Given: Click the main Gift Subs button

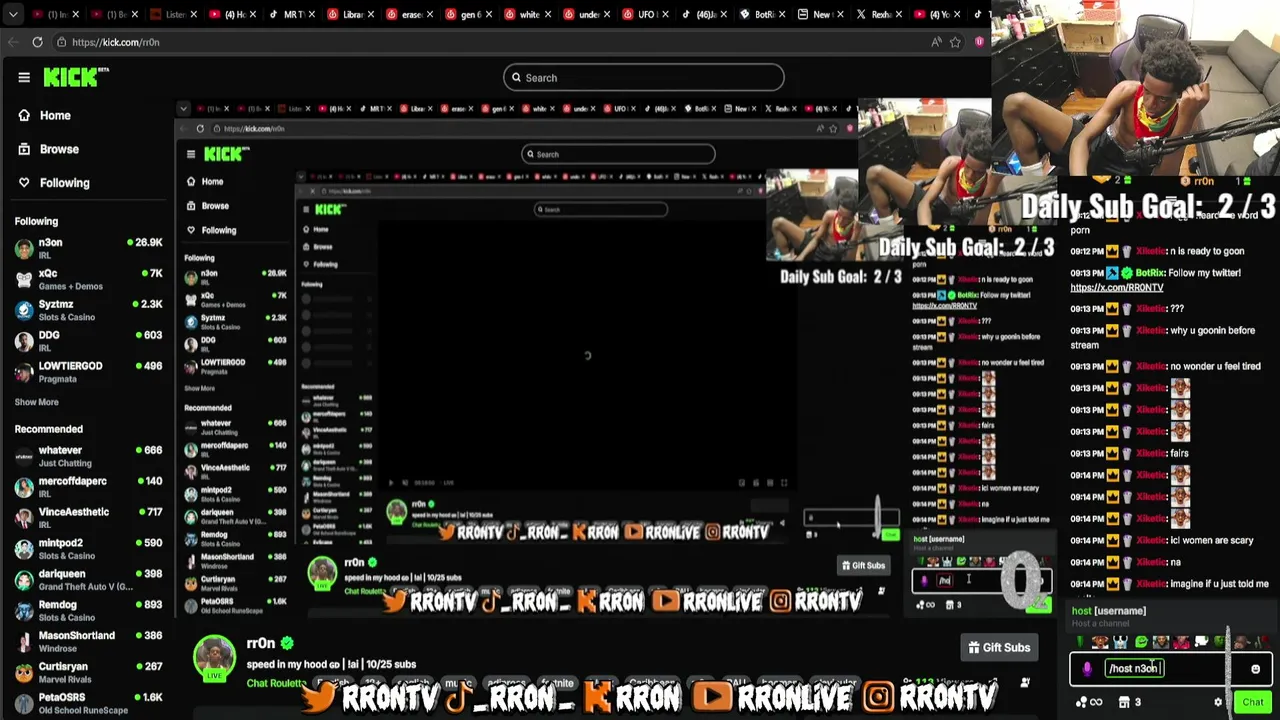Looking at the screenshot, I should point(998,648).
